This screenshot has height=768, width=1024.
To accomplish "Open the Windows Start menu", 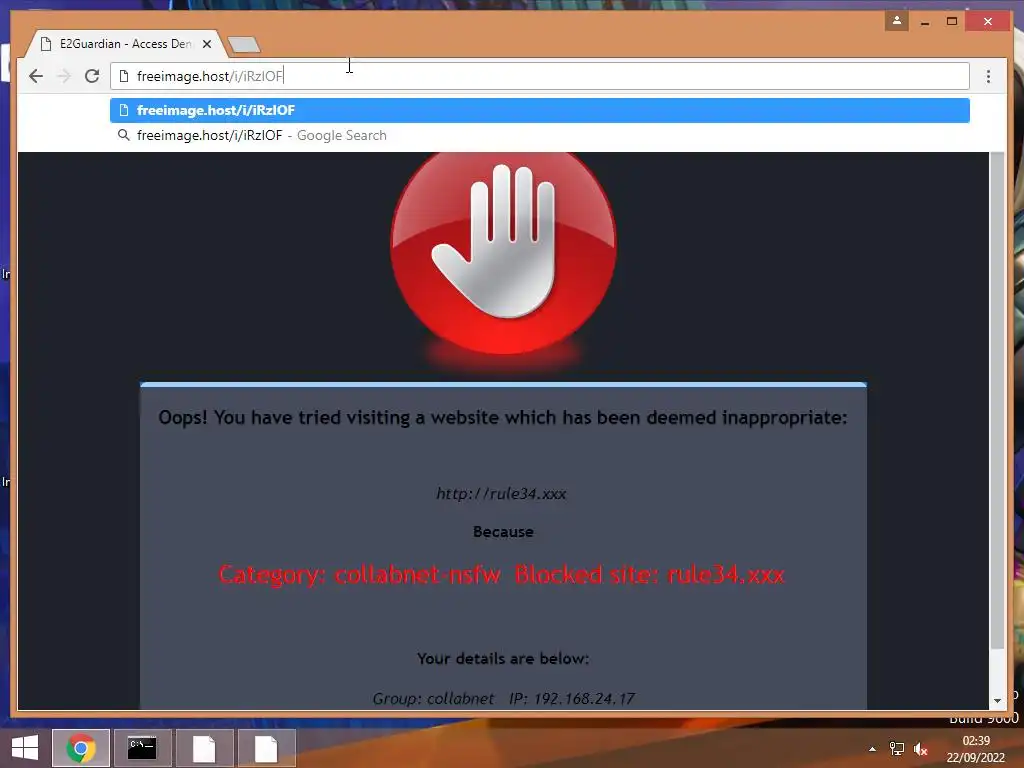I will click(x=25, y=748).
